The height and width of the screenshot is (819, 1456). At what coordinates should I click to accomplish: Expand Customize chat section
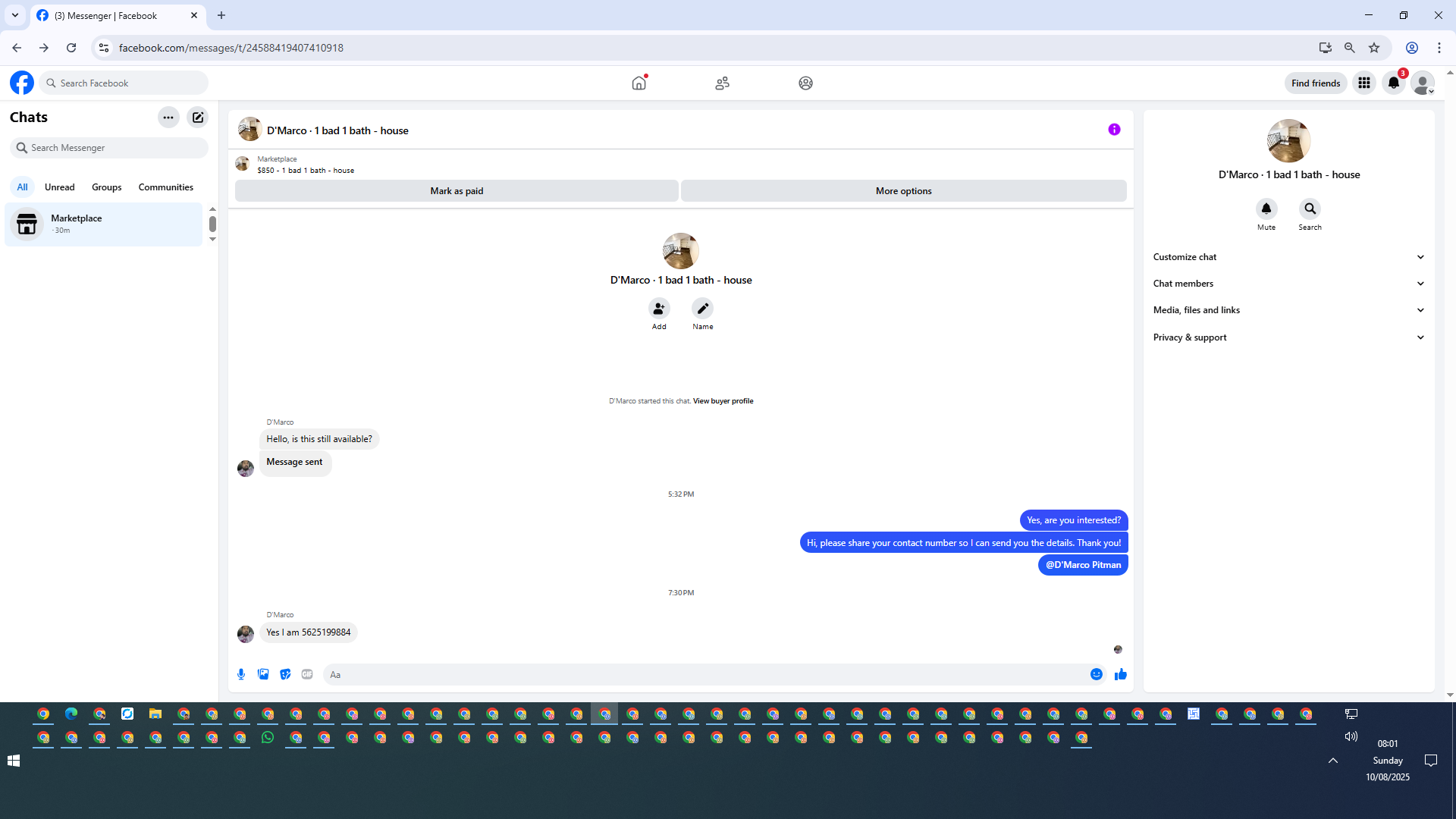pos(1288,257)
